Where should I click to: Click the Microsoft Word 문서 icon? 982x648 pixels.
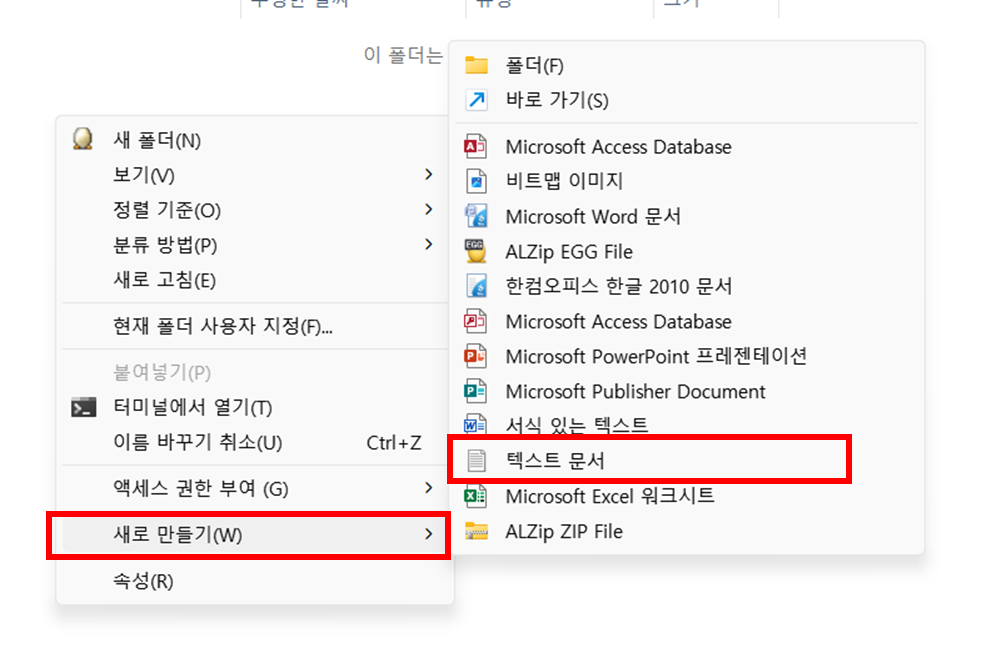(476, 217)
